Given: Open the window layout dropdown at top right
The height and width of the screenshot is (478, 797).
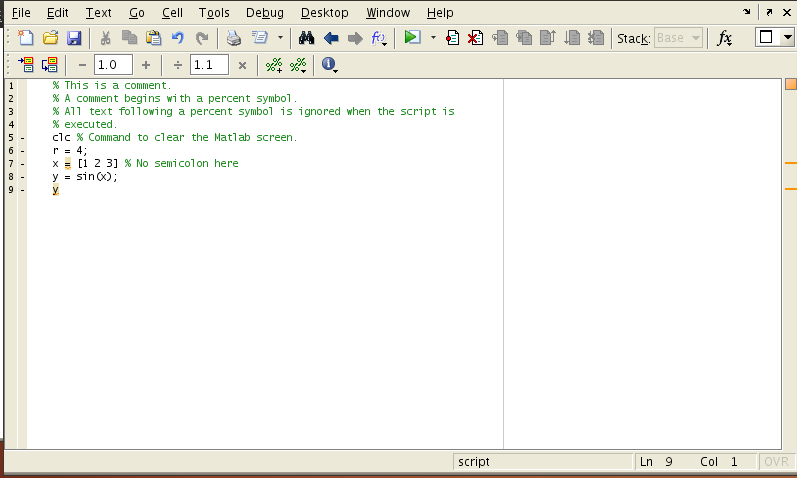Looking at the screenshot, I should click(x=773, y=38).
